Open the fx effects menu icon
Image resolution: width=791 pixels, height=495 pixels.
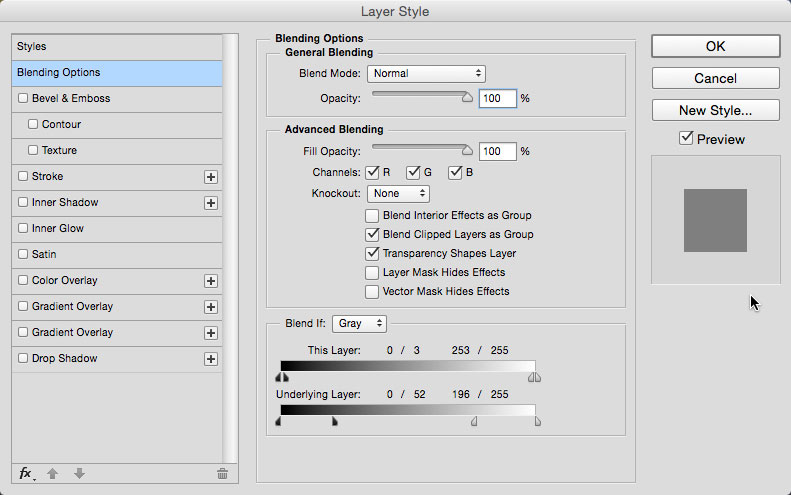pyautogui.click(x=26, y=473)
